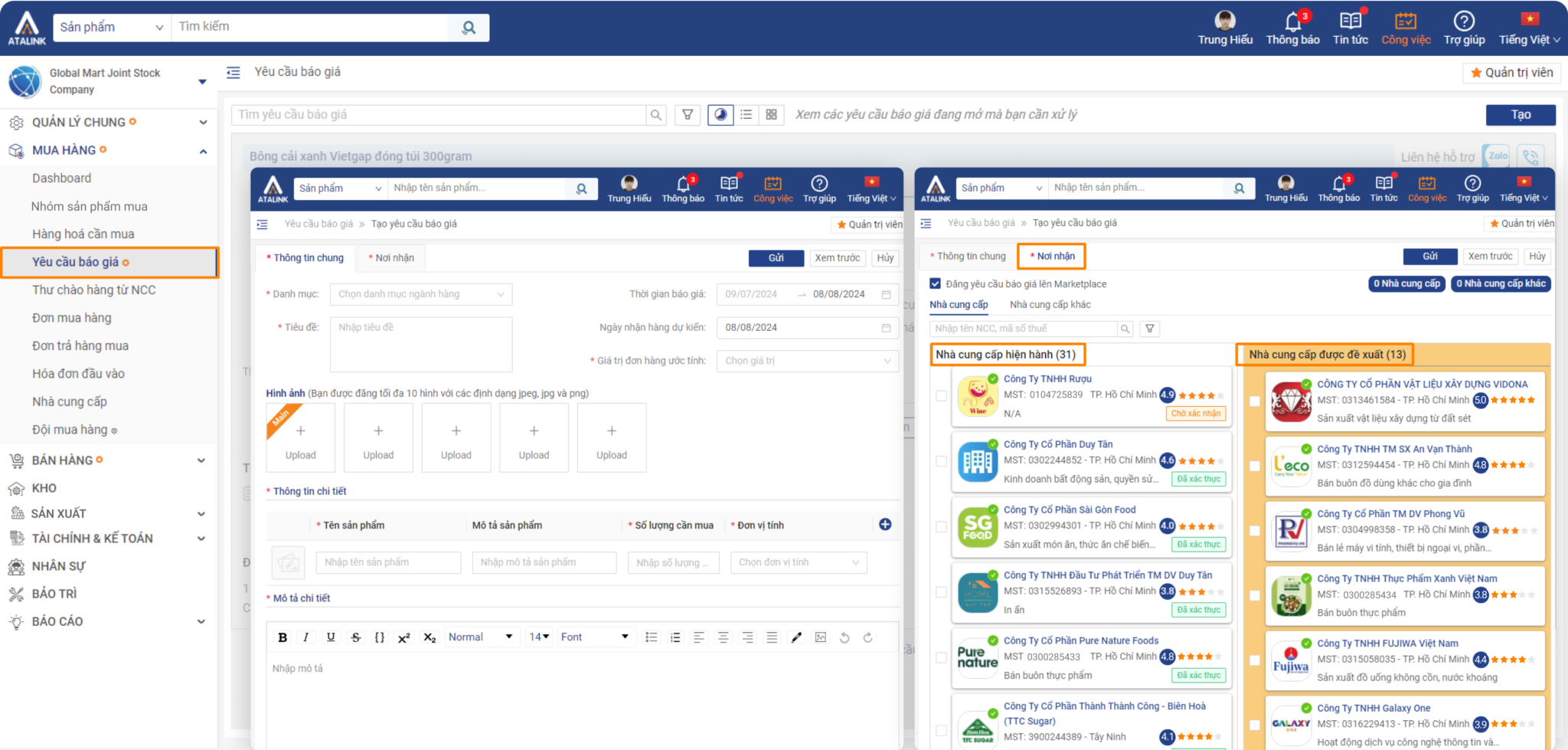Apply superscript formatting in editor

click(x=403, y=637)
